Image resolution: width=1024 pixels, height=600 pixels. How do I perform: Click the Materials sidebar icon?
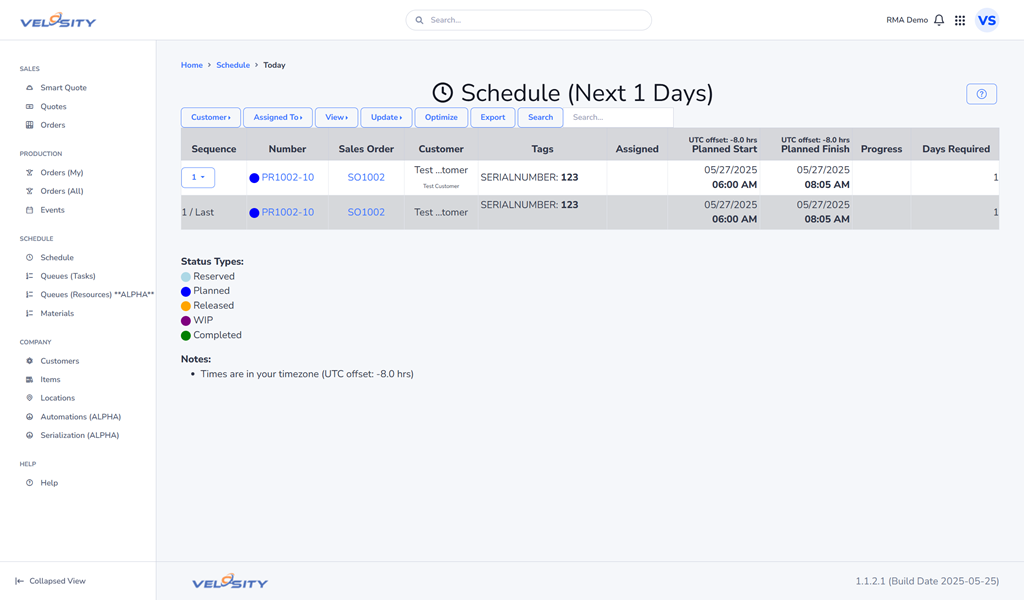point(29,314)
